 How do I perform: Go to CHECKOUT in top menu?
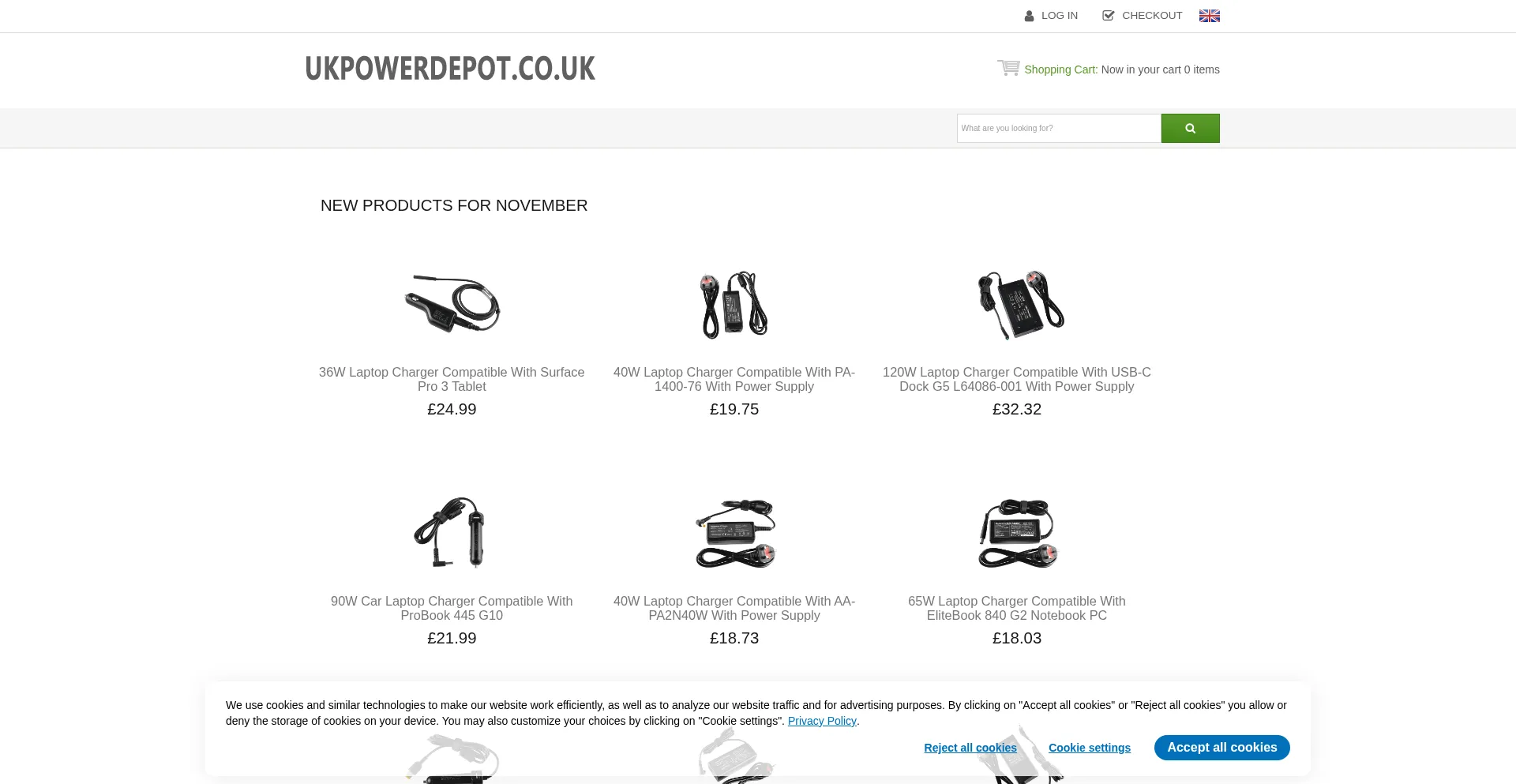(1152, 16)
